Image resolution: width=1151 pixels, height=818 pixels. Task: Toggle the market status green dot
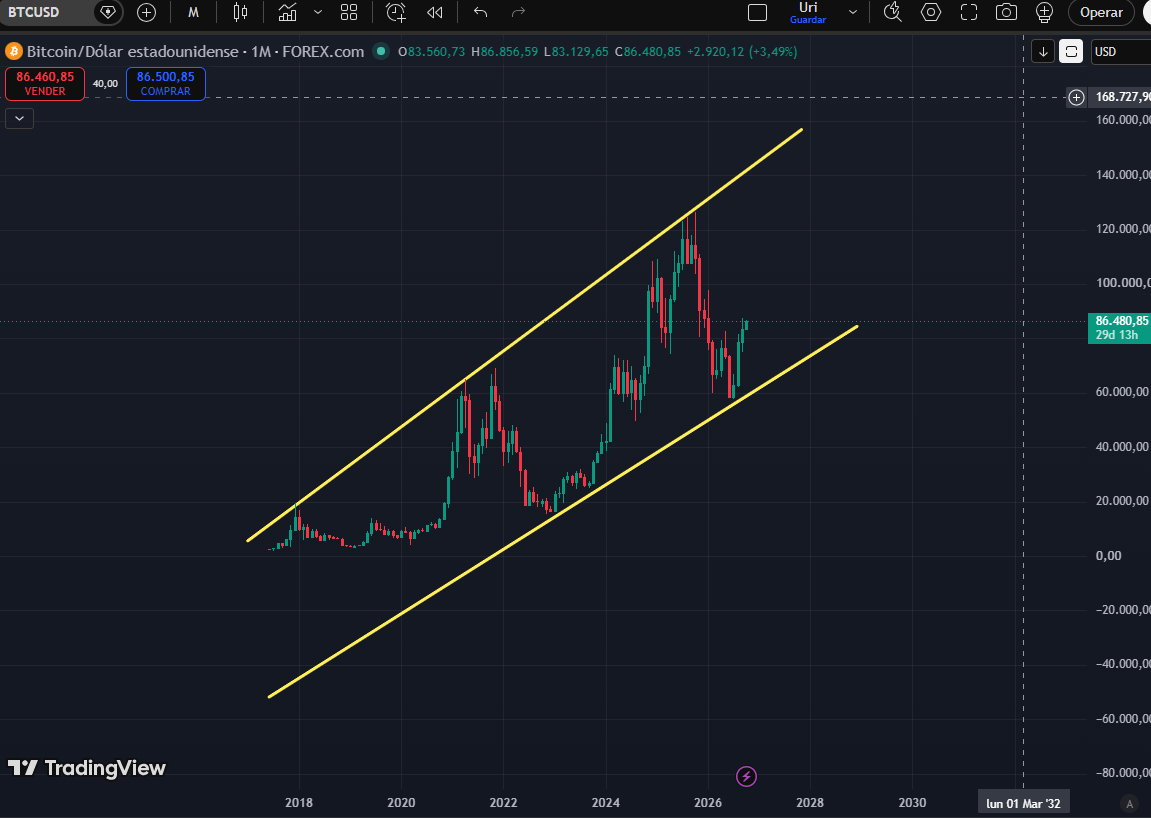[x=380, y=51]
